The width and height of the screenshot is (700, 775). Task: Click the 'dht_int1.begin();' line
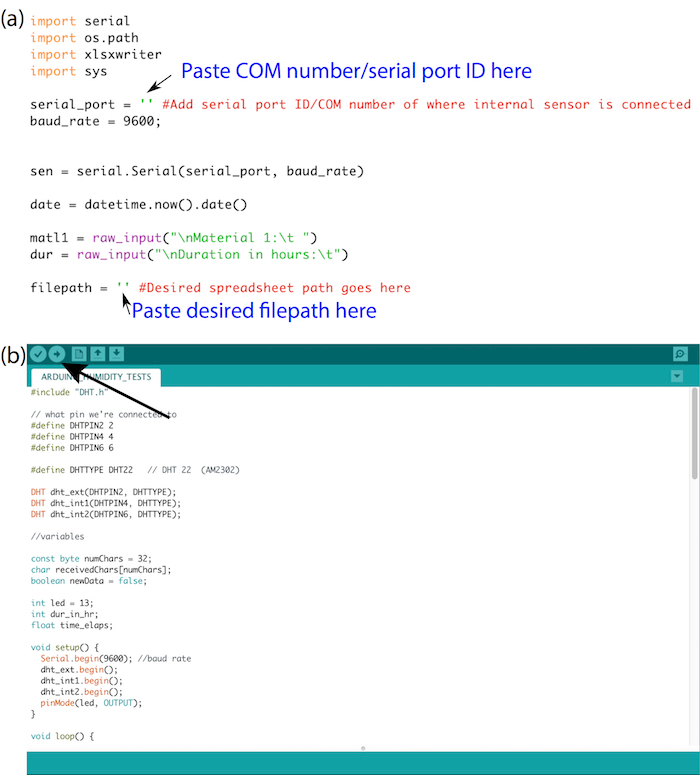click(x=82, y=681)
